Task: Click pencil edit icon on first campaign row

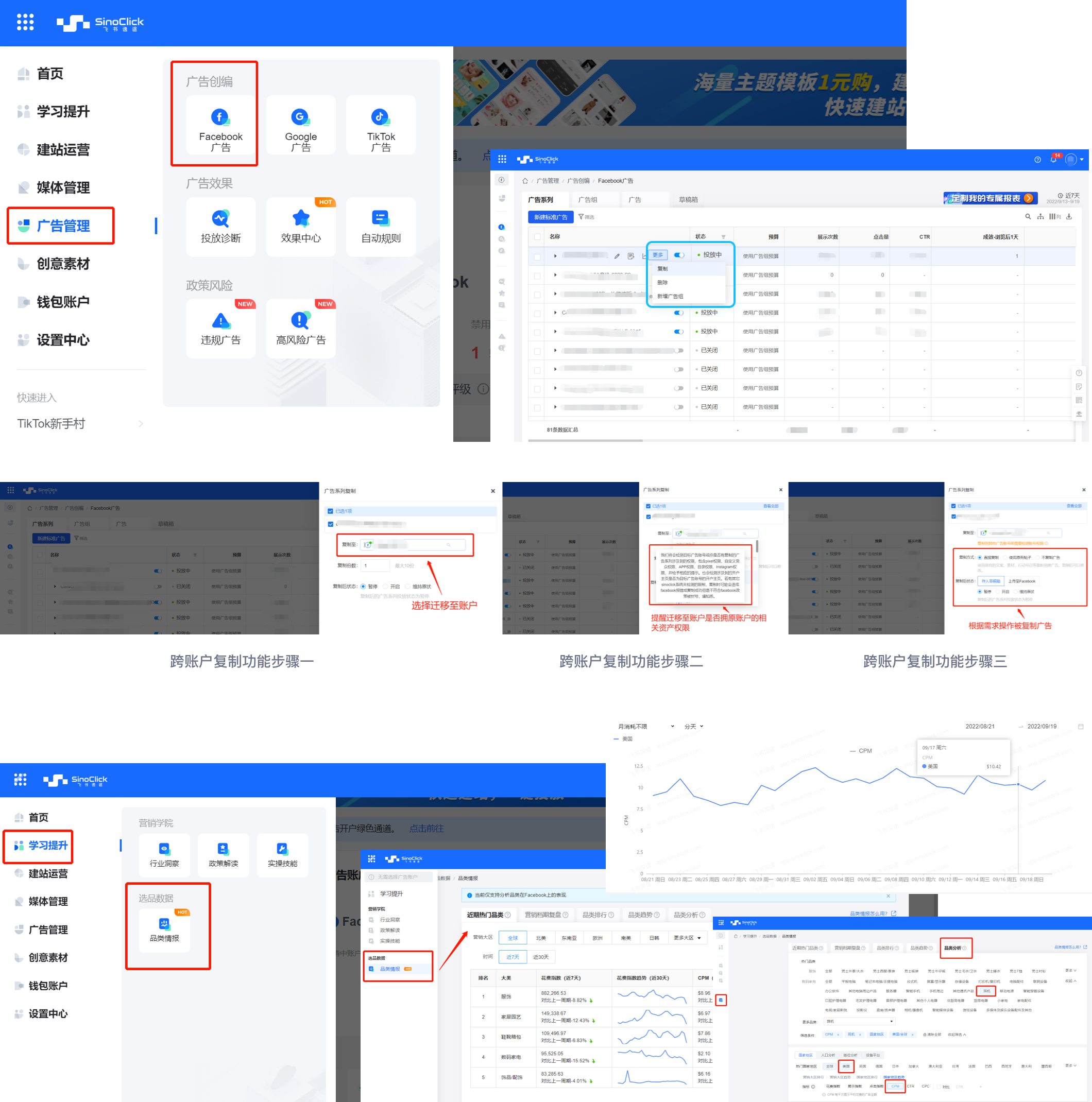Action: 617,256
